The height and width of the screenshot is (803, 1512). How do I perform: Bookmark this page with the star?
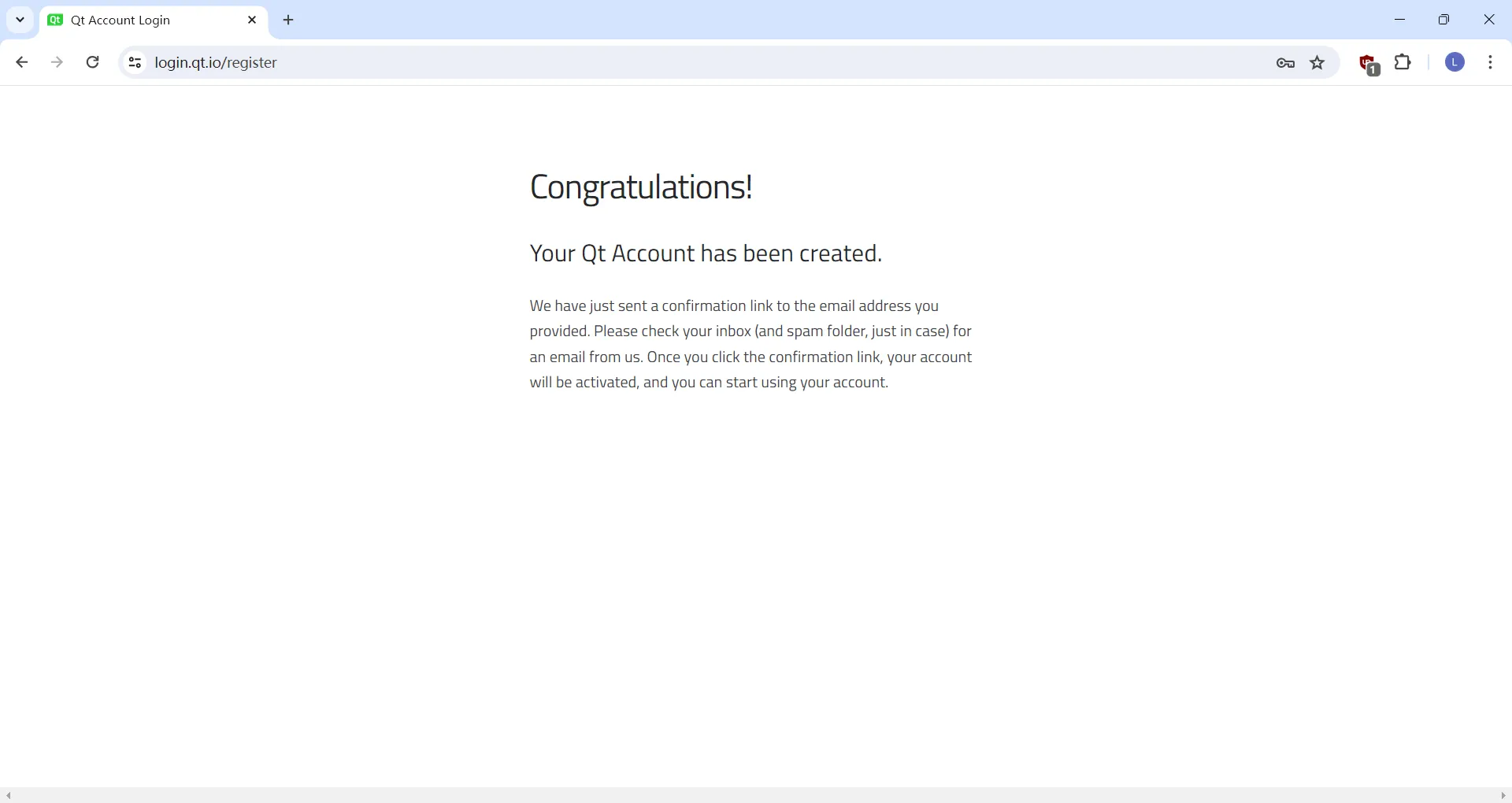point(1319,64)
